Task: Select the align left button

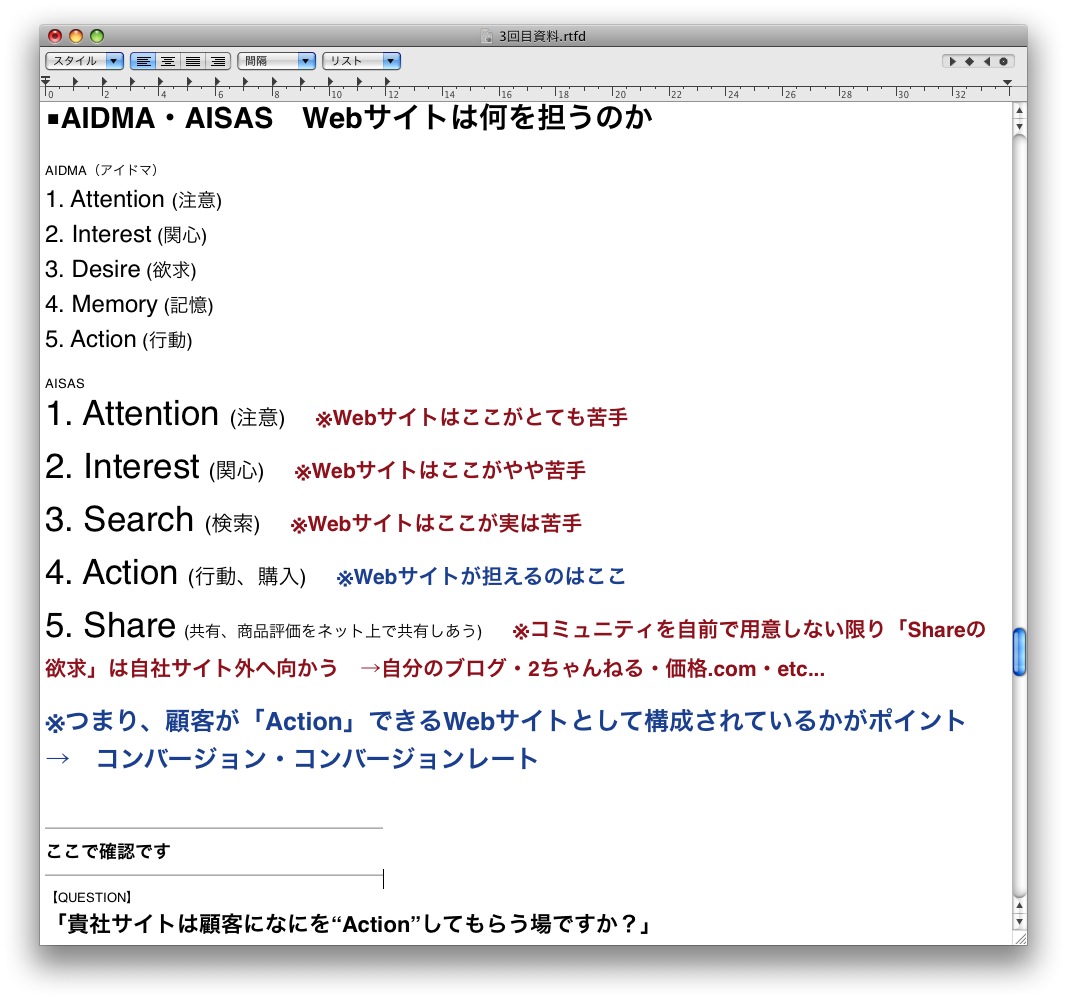Action: 144,61
